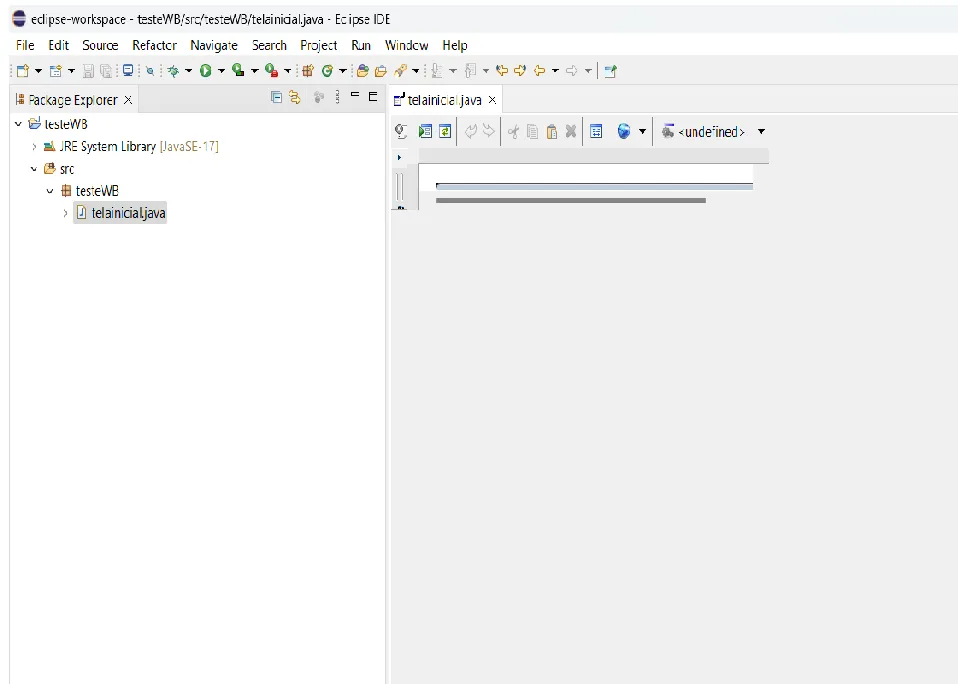This screenshot has height=684, width=958.
Task: Expand the telainicial.java tree node
Action: (x=65, y=213)
